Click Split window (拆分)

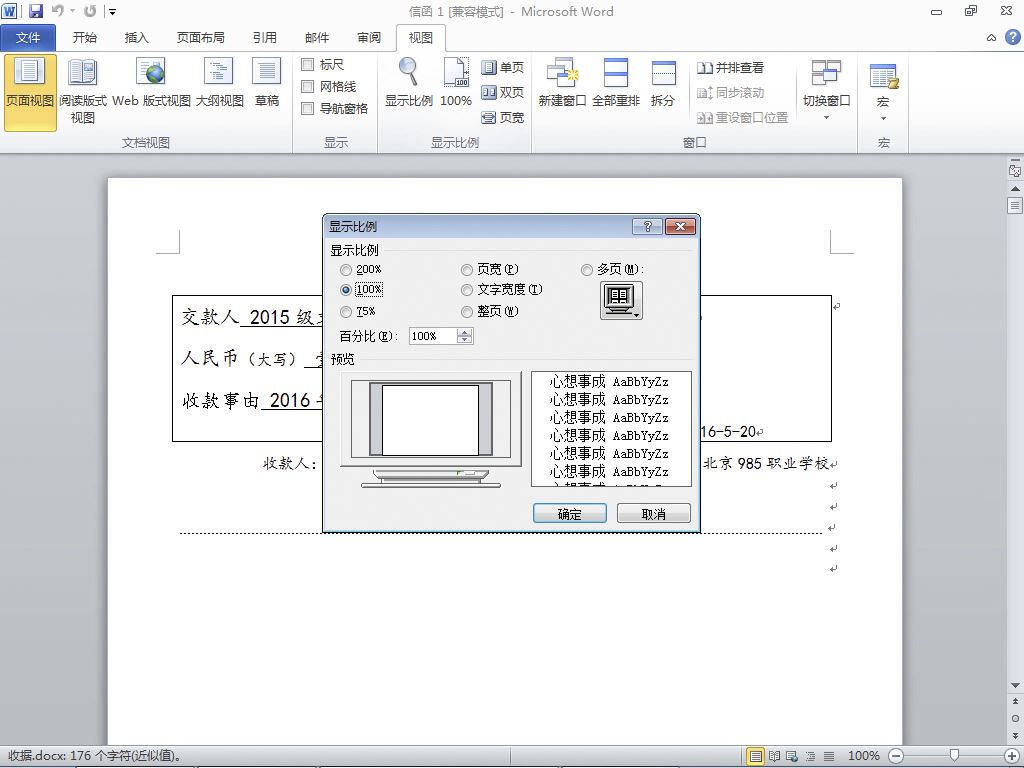663,84
